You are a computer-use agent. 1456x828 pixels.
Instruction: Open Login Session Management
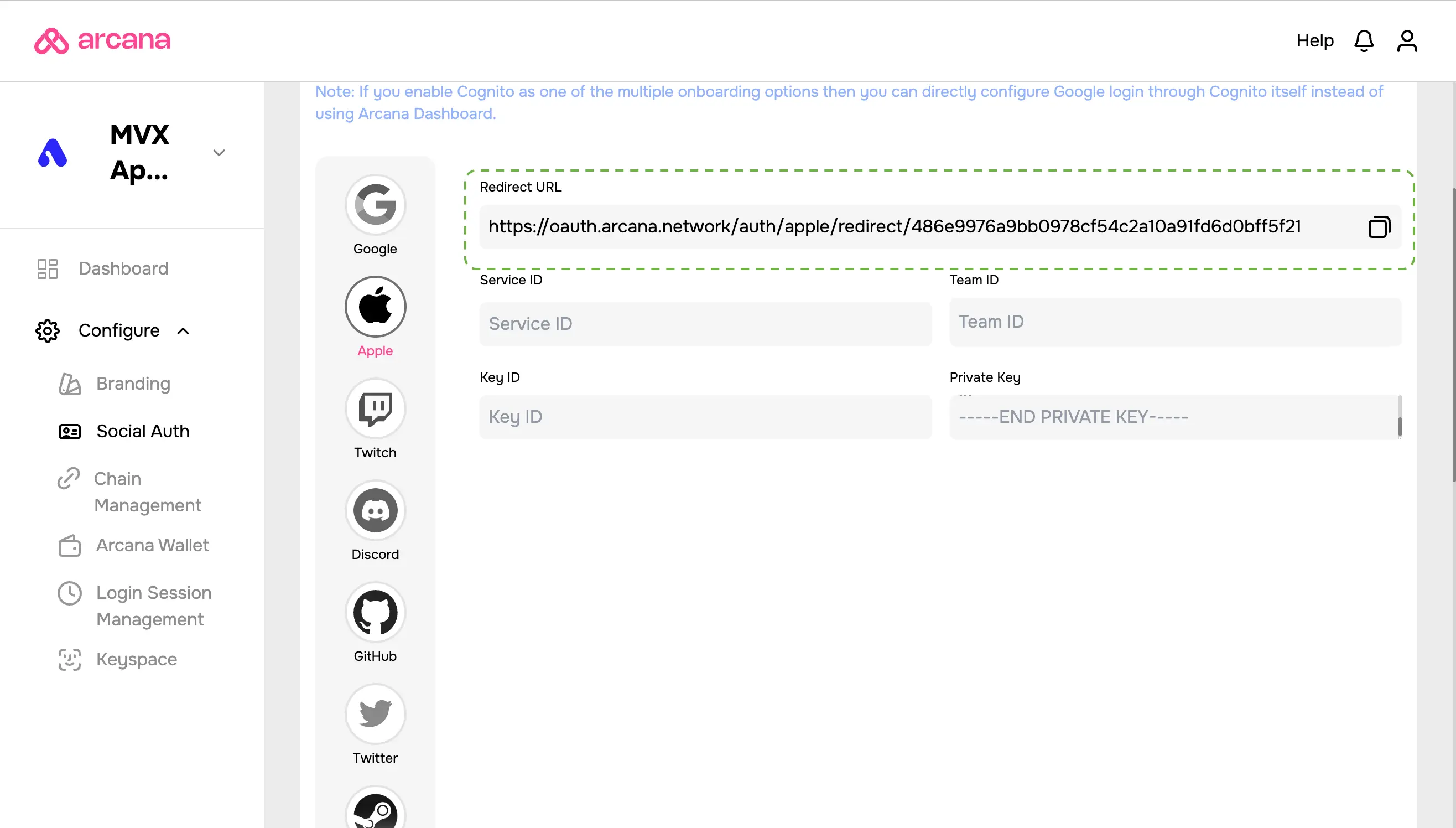(153, 606)
